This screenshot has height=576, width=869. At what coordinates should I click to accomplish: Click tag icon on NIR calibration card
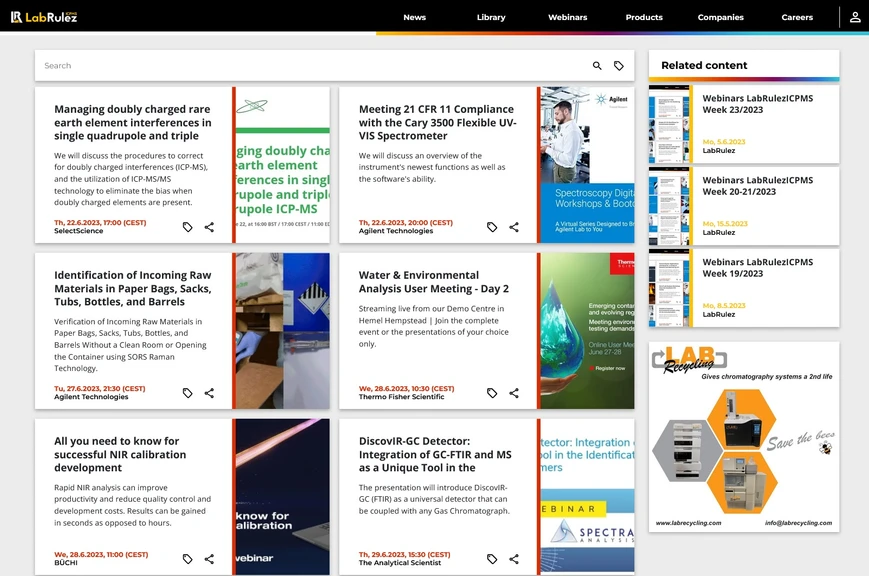(187, 559)
